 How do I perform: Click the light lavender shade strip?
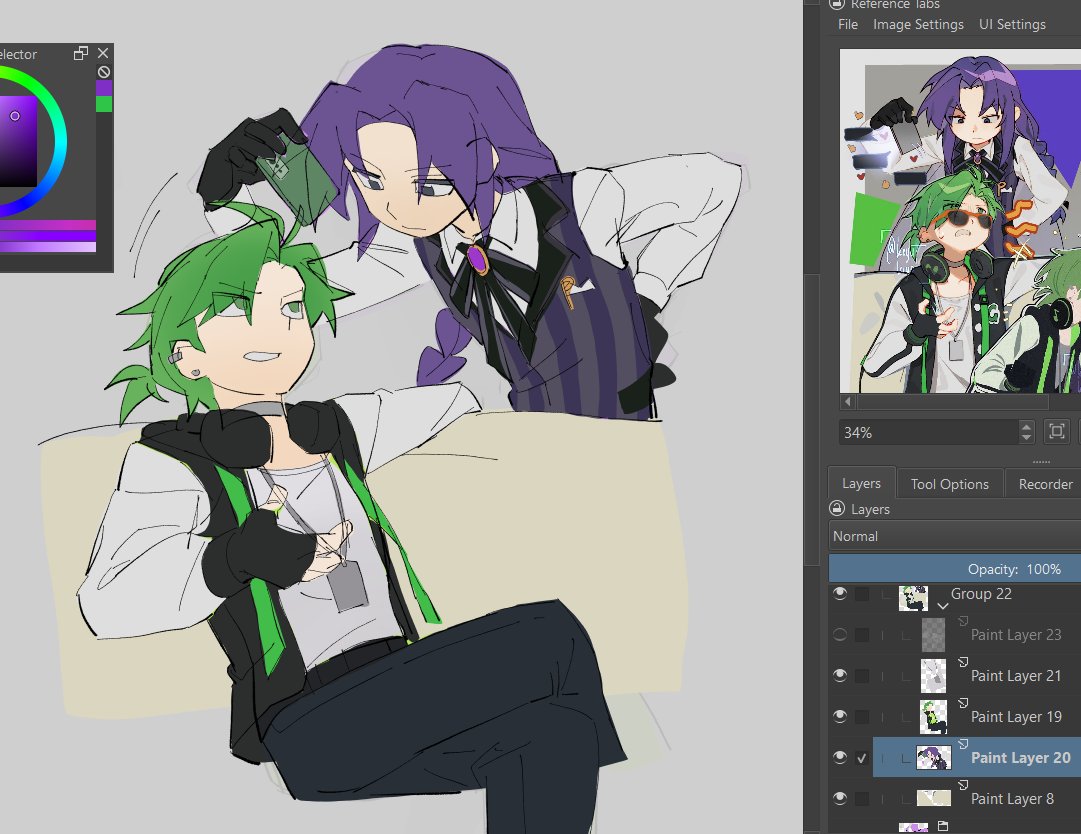(x=48, y=246)
